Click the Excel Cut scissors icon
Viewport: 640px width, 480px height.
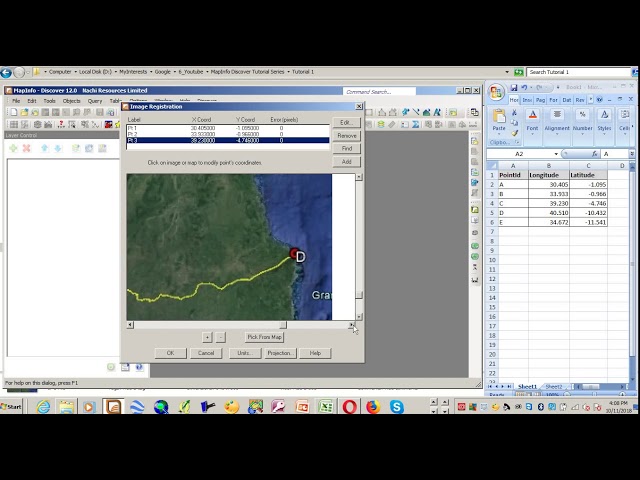point(514,113)
